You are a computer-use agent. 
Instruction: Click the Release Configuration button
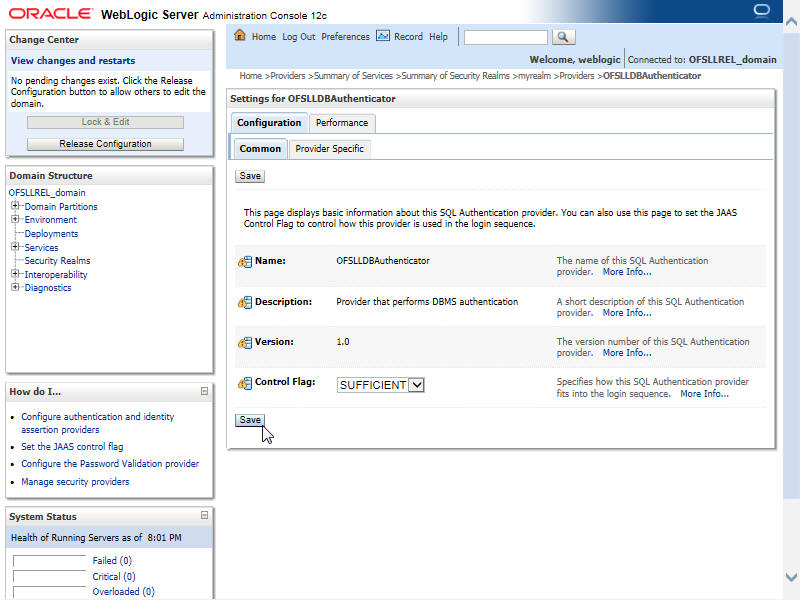point(105,144)
